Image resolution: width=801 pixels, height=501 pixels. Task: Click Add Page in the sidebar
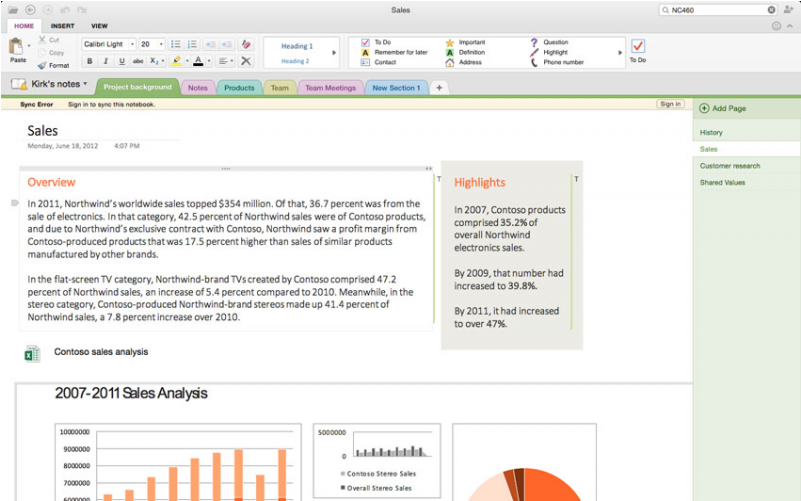tap(723, 108)
